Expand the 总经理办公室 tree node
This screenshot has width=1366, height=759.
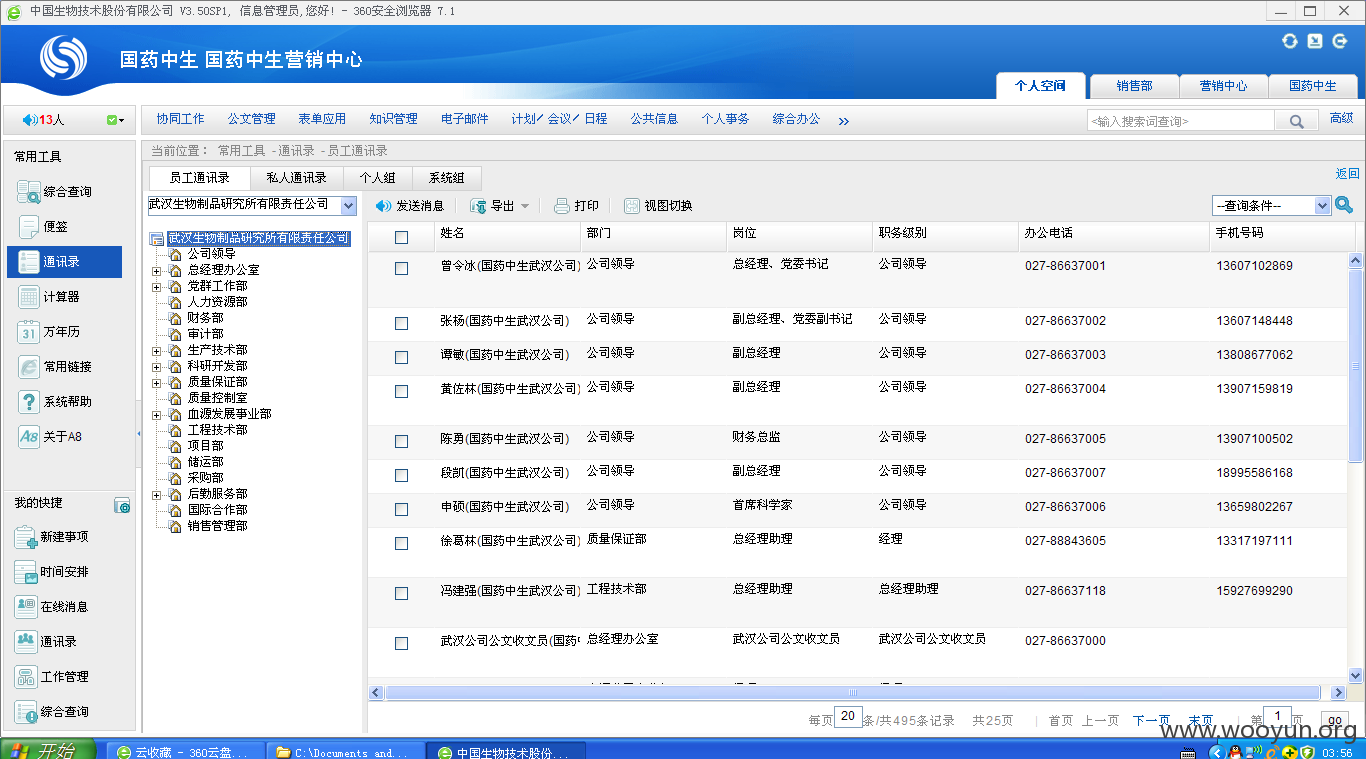(156, 270)
